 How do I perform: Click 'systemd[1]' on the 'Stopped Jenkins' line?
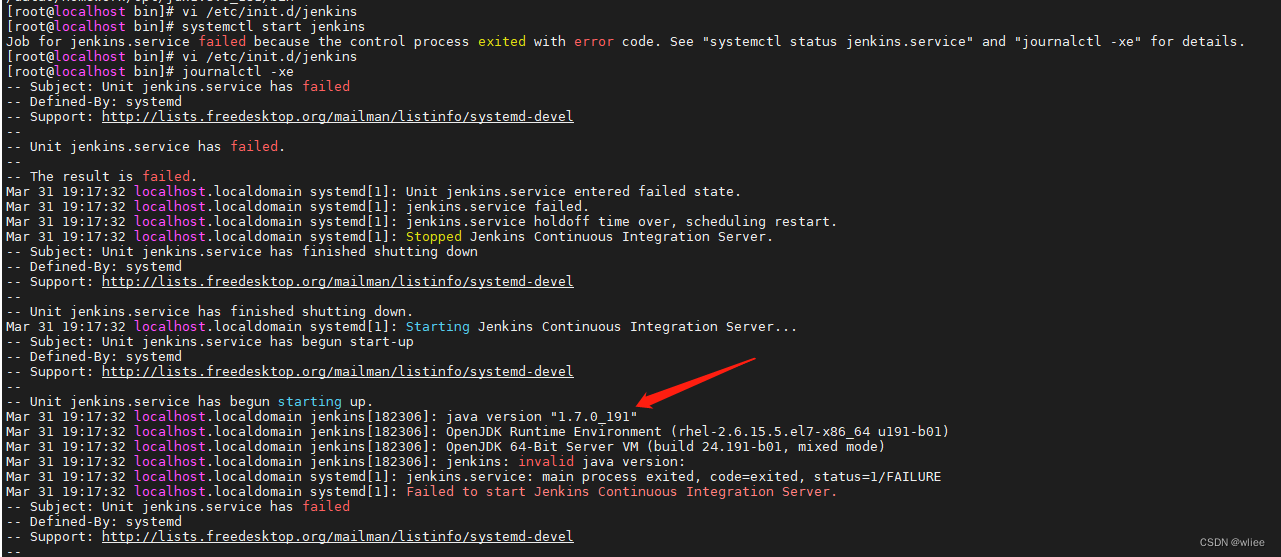(x=350, y=236)
